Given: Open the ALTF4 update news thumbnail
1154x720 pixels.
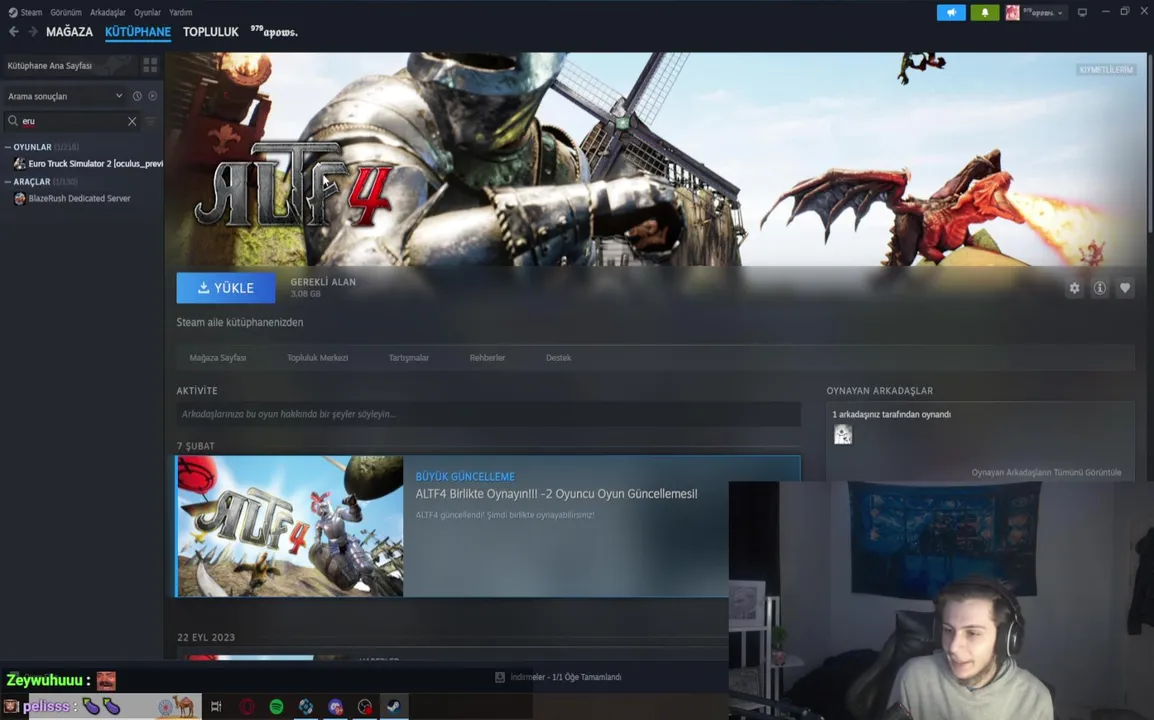Looking at the screenshot, I should [290, 526].
